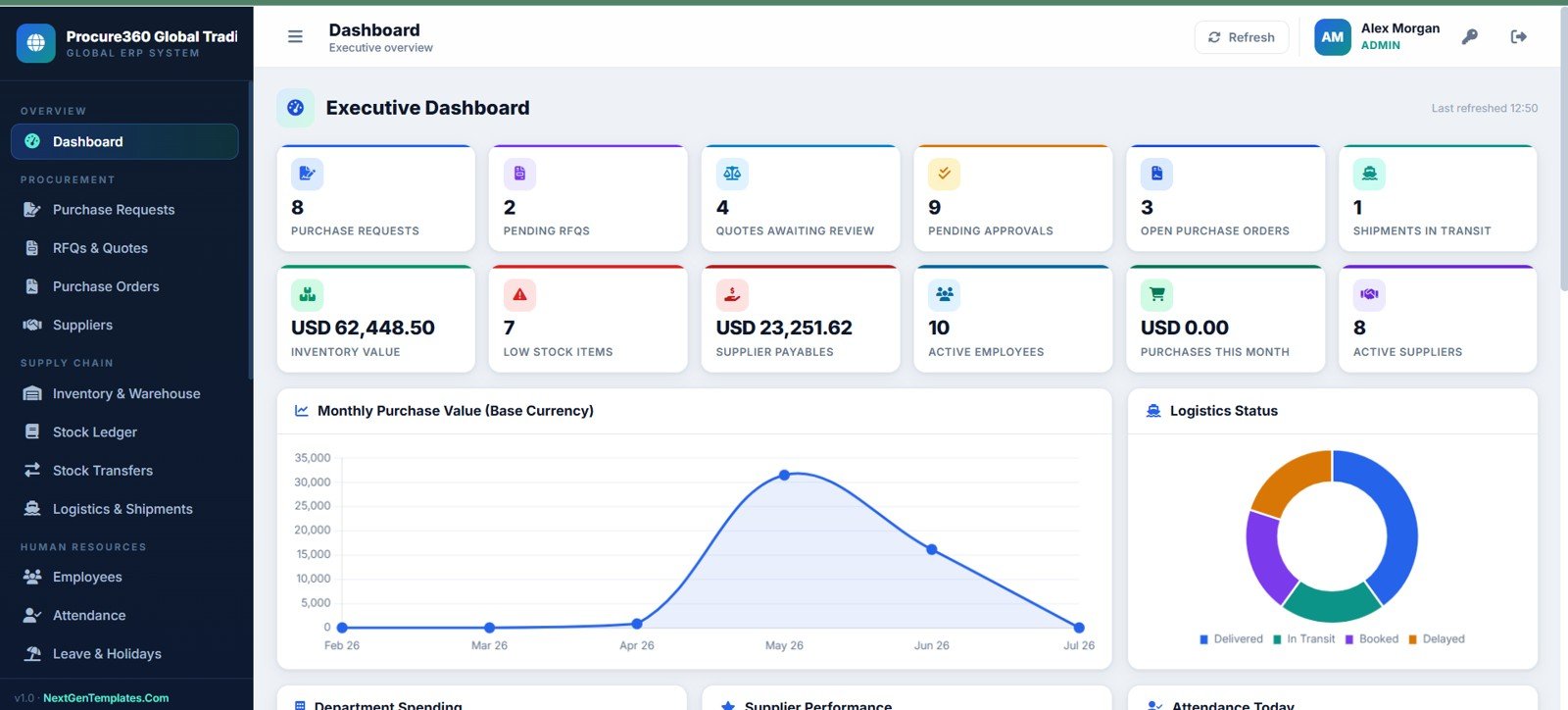Click the Attendance Today panel title

pos(1233,705)
